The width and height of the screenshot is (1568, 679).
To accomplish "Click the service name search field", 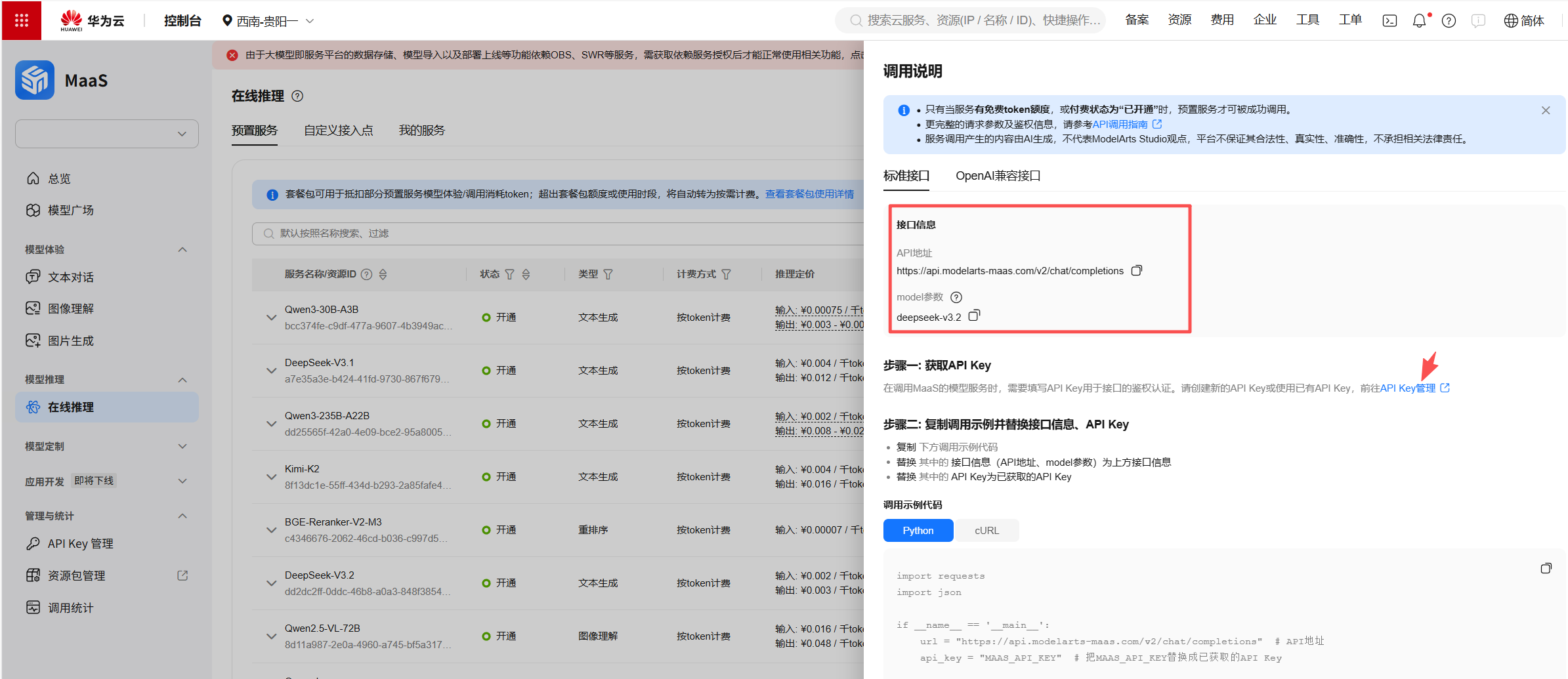I will point(558,234).
